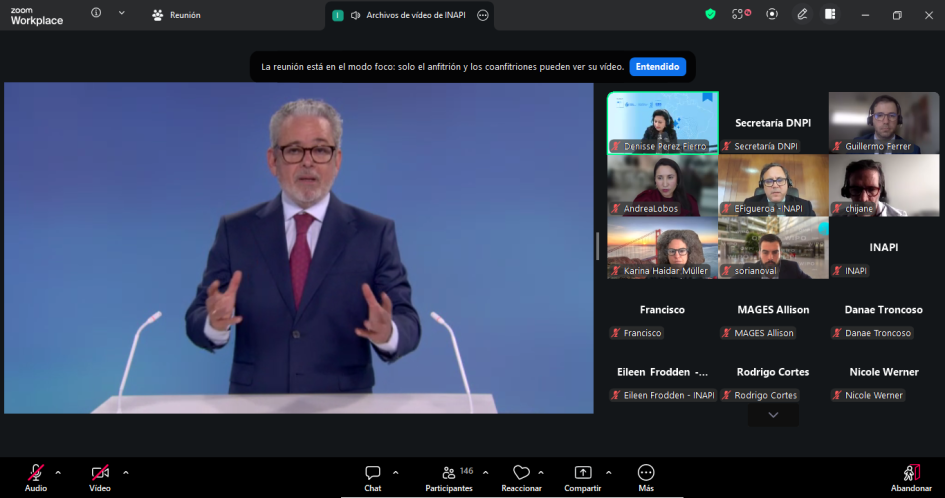
Task: Click muted mic icon beside Rodrigo Cortes label
Action: (x=726, y=396)
